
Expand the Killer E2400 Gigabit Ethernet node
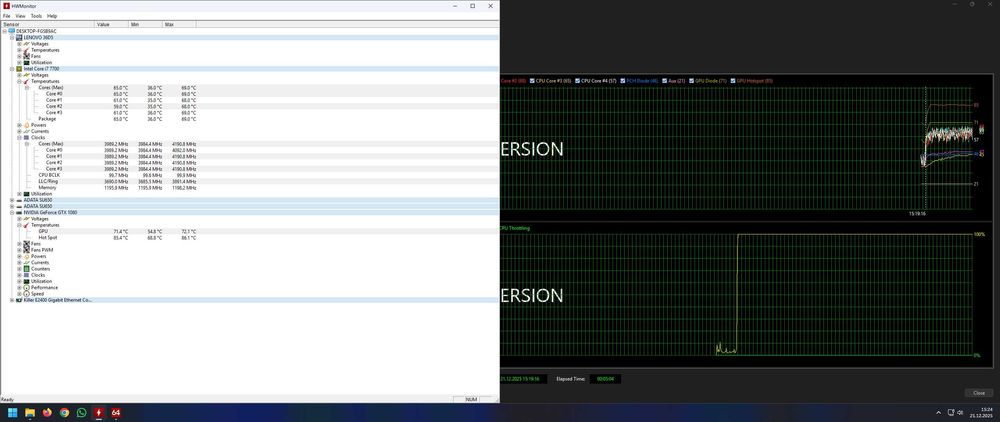coord(11,300)
